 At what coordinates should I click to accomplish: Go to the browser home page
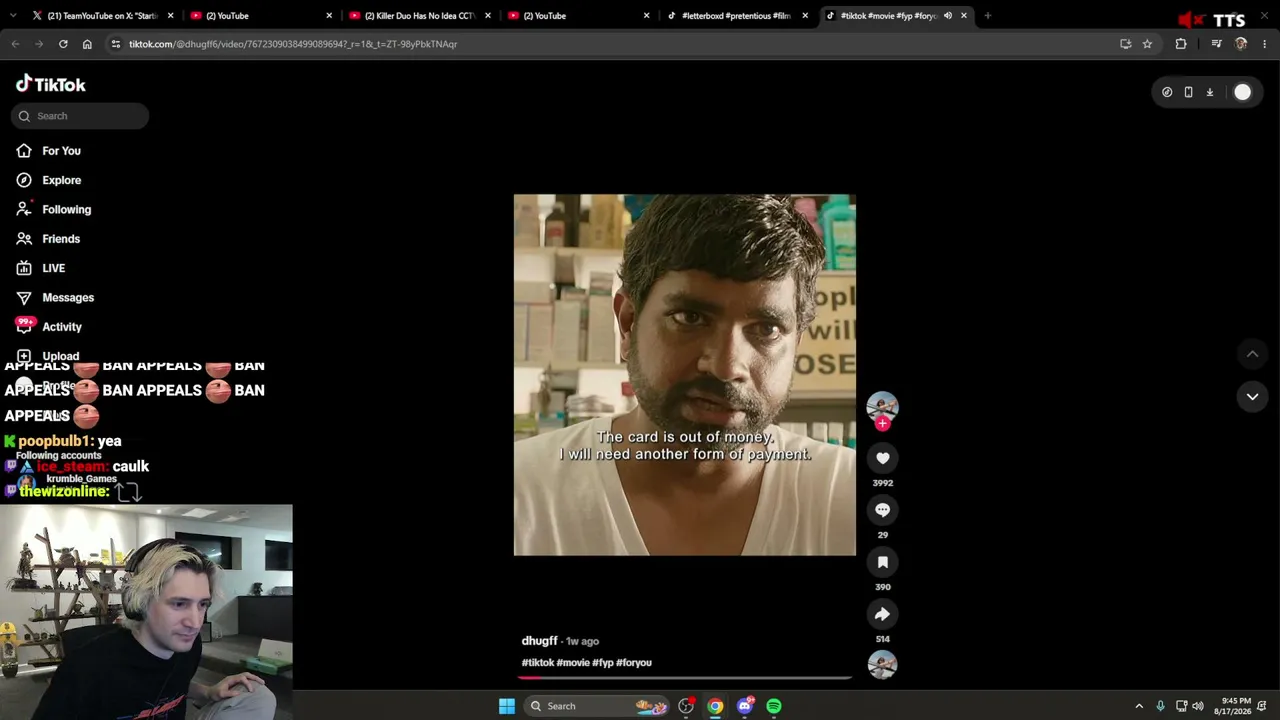[87, 44]
